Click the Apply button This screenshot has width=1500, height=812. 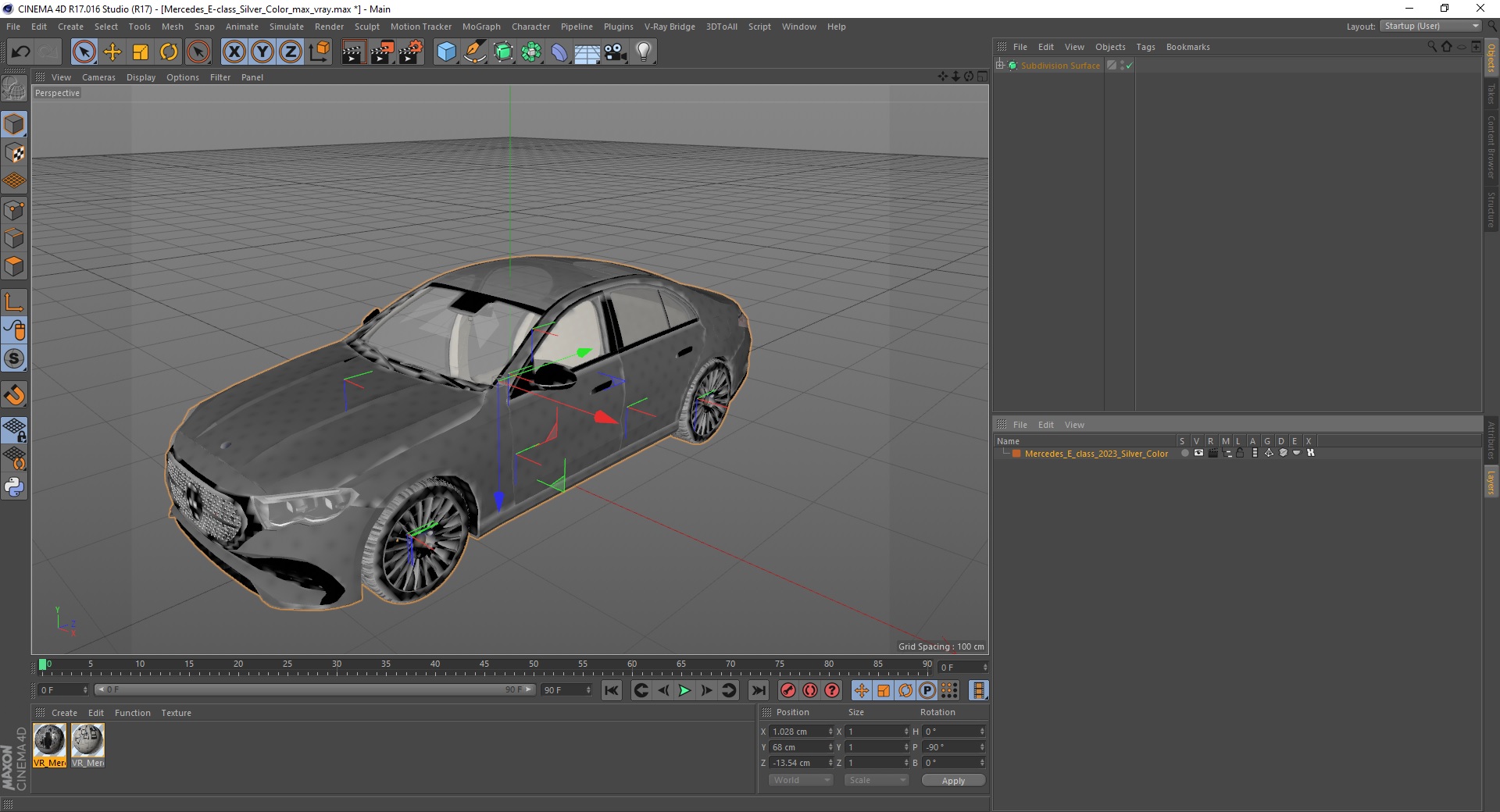click(952, 780)
